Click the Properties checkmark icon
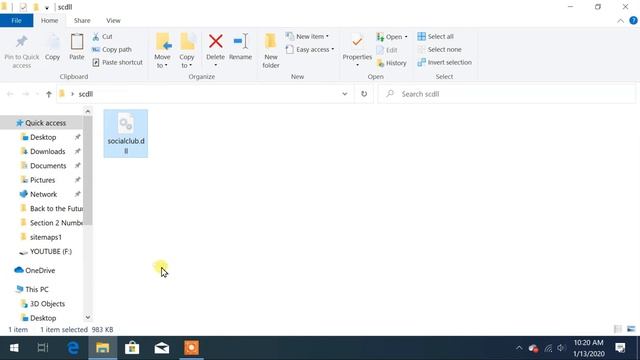 [357, 42]
